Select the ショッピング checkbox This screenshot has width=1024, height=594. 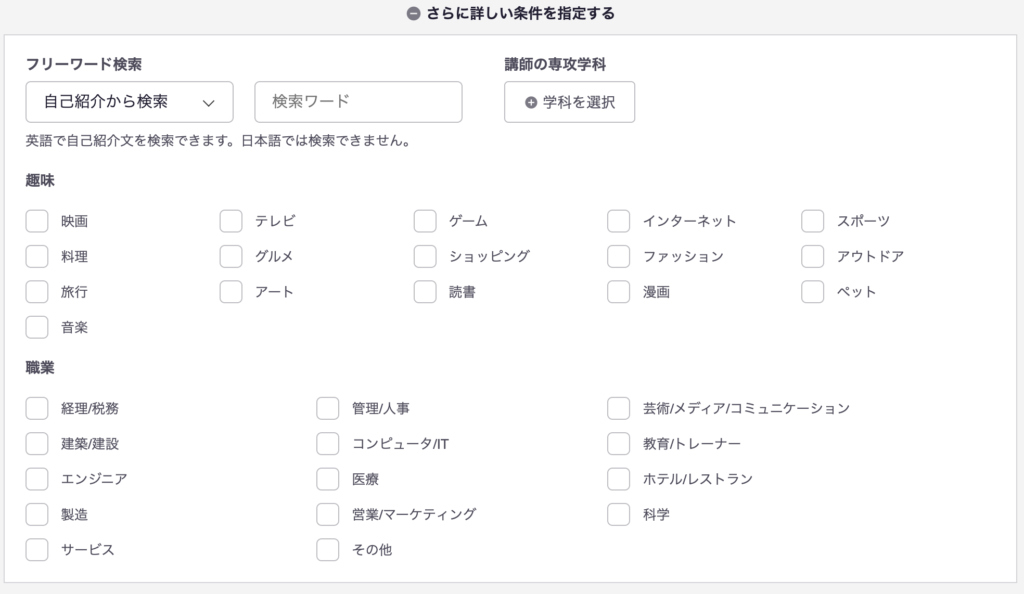pyautogui.click(x=425, y=257)
